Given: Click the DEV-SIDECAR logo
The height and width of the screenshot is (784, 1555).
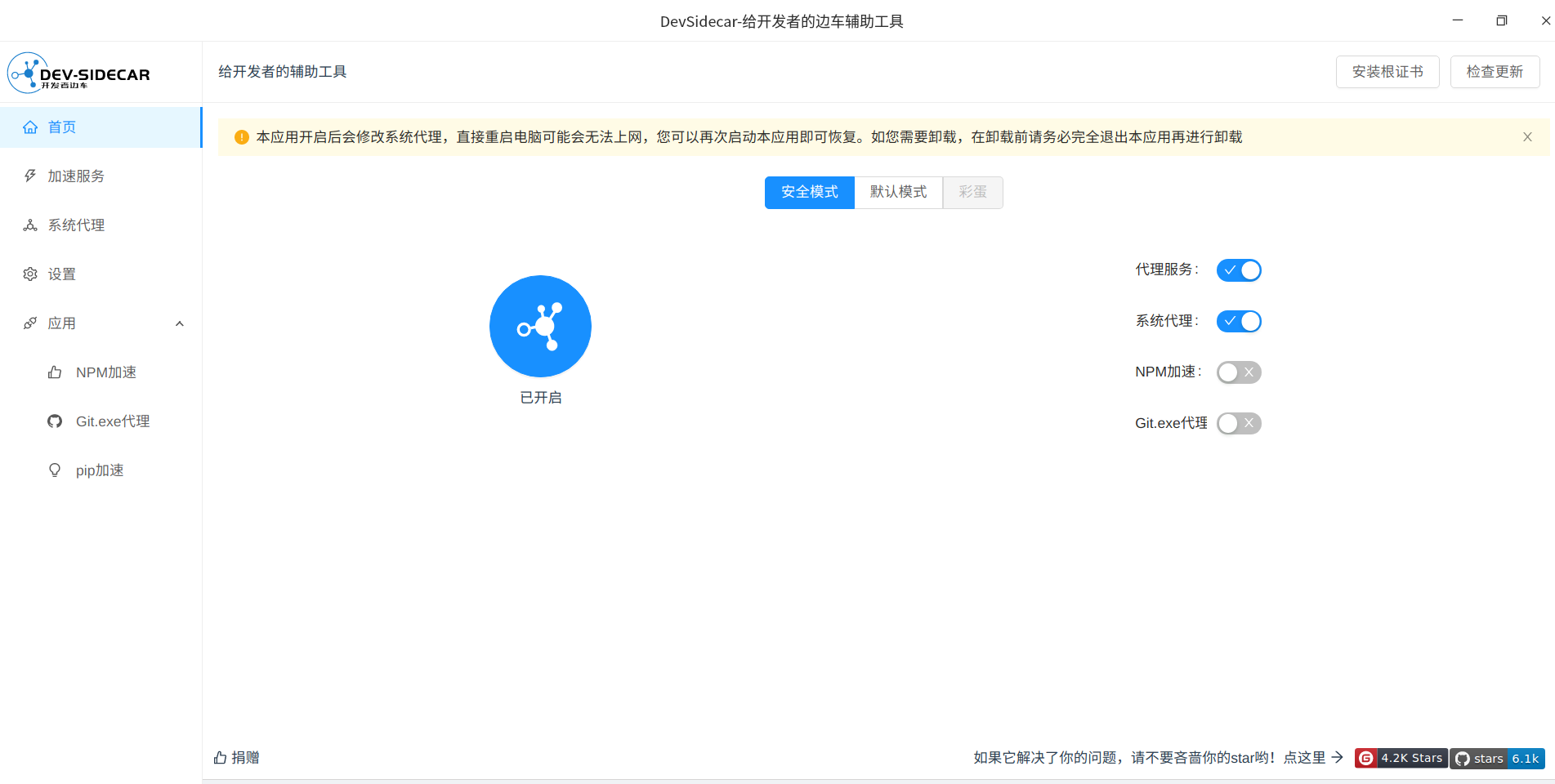Looking at the screenshot, I should click(79, 73).
